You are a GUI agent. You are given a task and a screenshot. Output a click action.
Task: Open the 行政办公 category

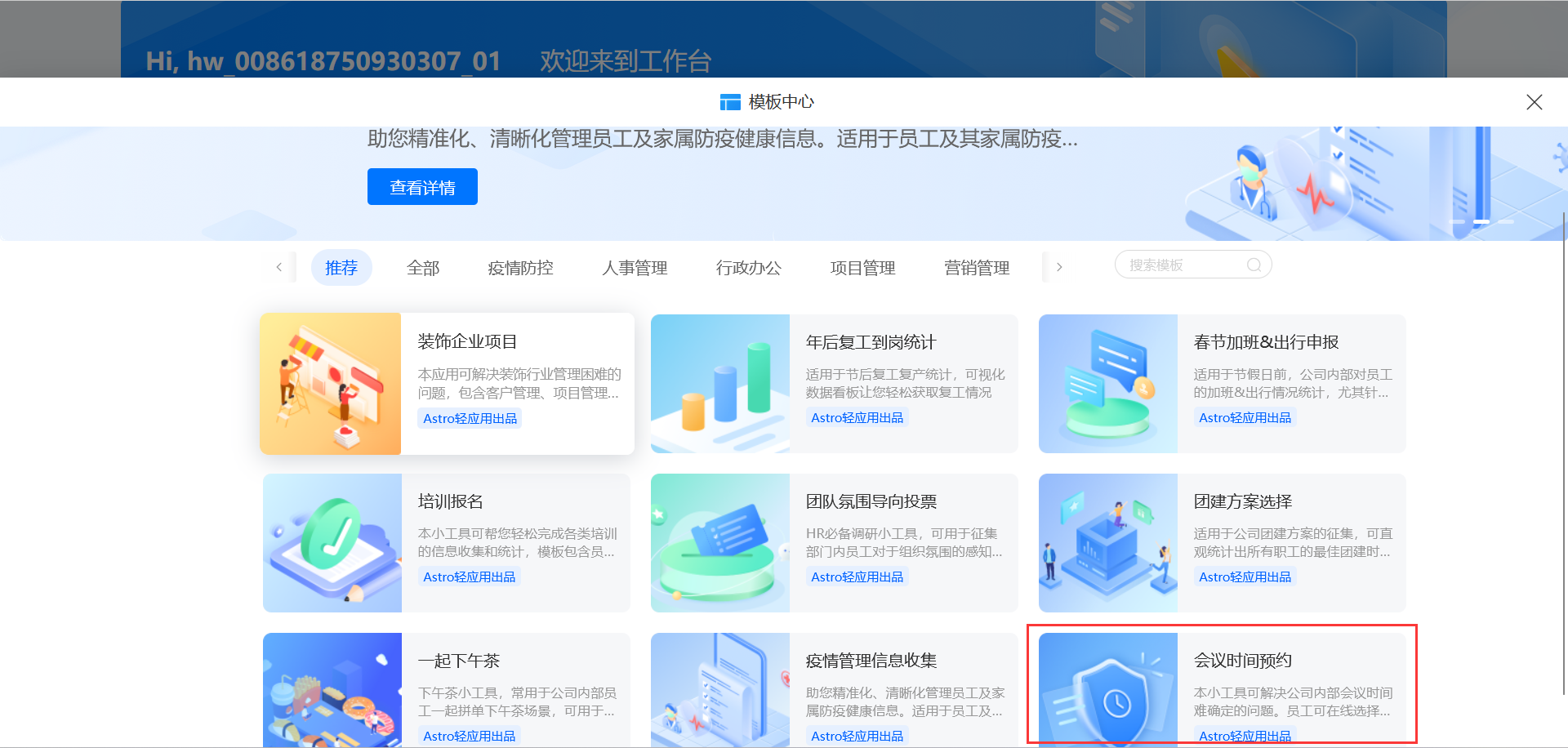click(x=748, y=267)
